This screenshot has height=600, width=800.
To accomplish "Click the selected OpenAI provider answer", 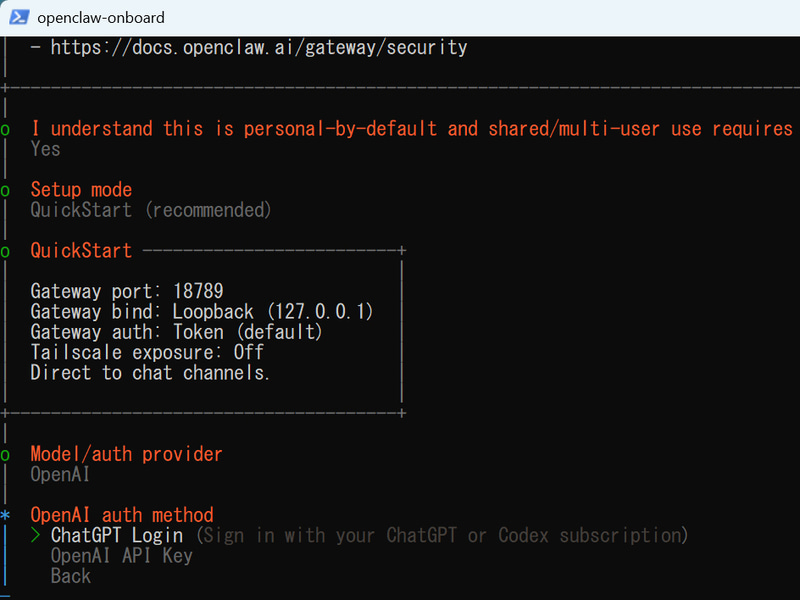I will (x=60, y=474).
